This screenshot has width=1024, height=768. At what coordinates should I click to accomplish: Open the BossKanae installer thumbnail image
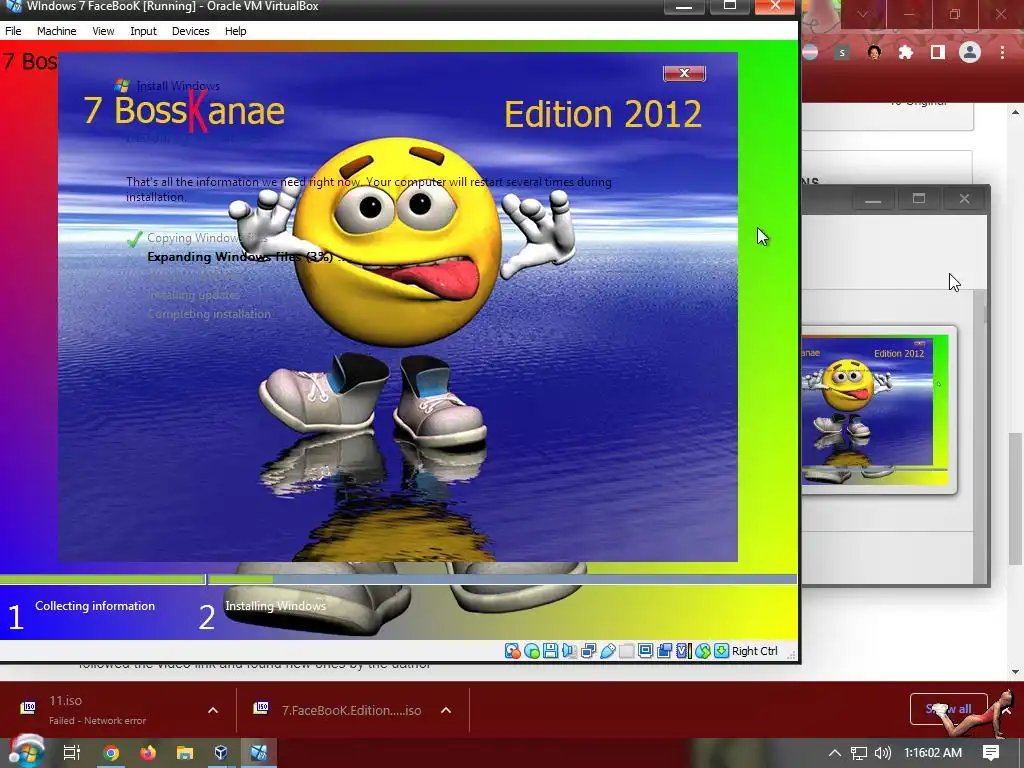tap(877, 409)
